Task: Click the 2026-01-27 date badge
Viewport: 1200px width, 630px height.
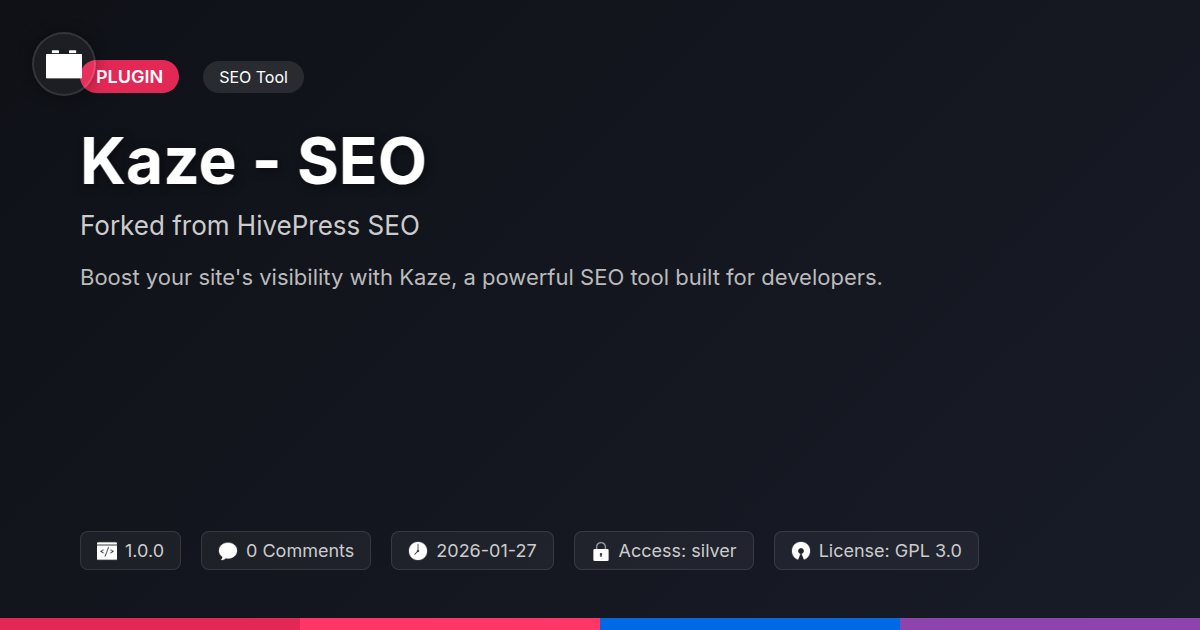Action: [473, 551]
